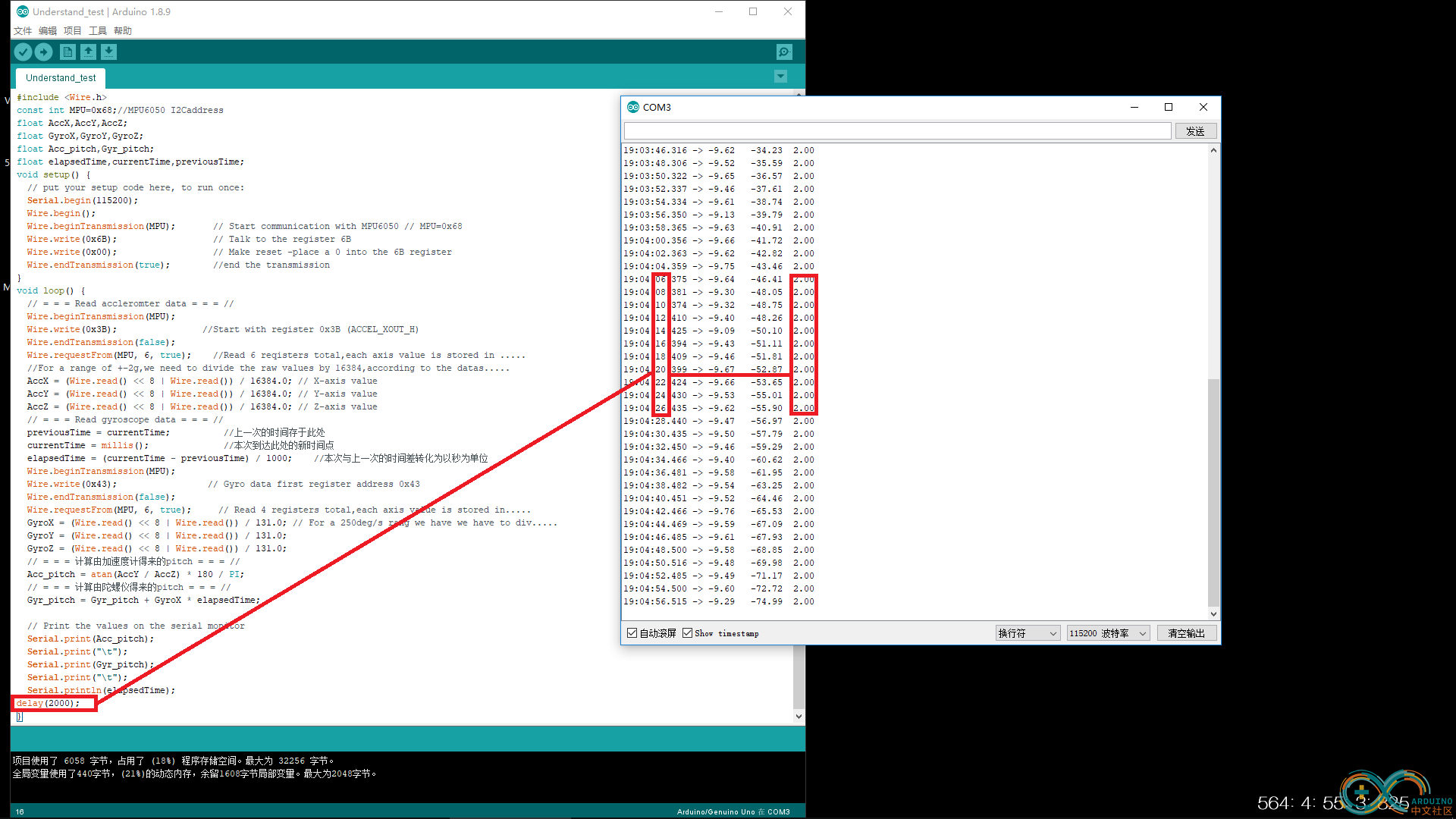
Task: Click serial output row 19:04:28.440
Action: click(x=719, y=421)
